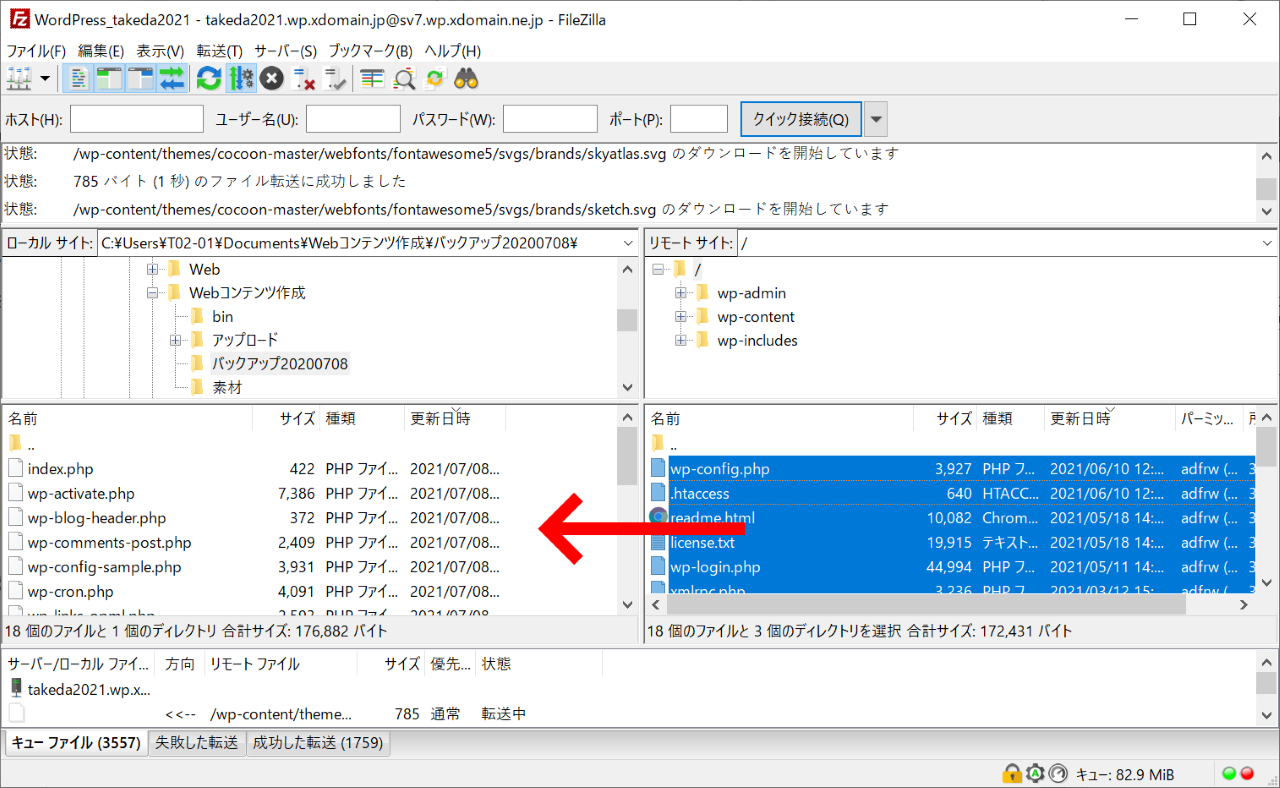Expand the remote wp-includes folder
1280x788 pixels.
tap(681, 340)
